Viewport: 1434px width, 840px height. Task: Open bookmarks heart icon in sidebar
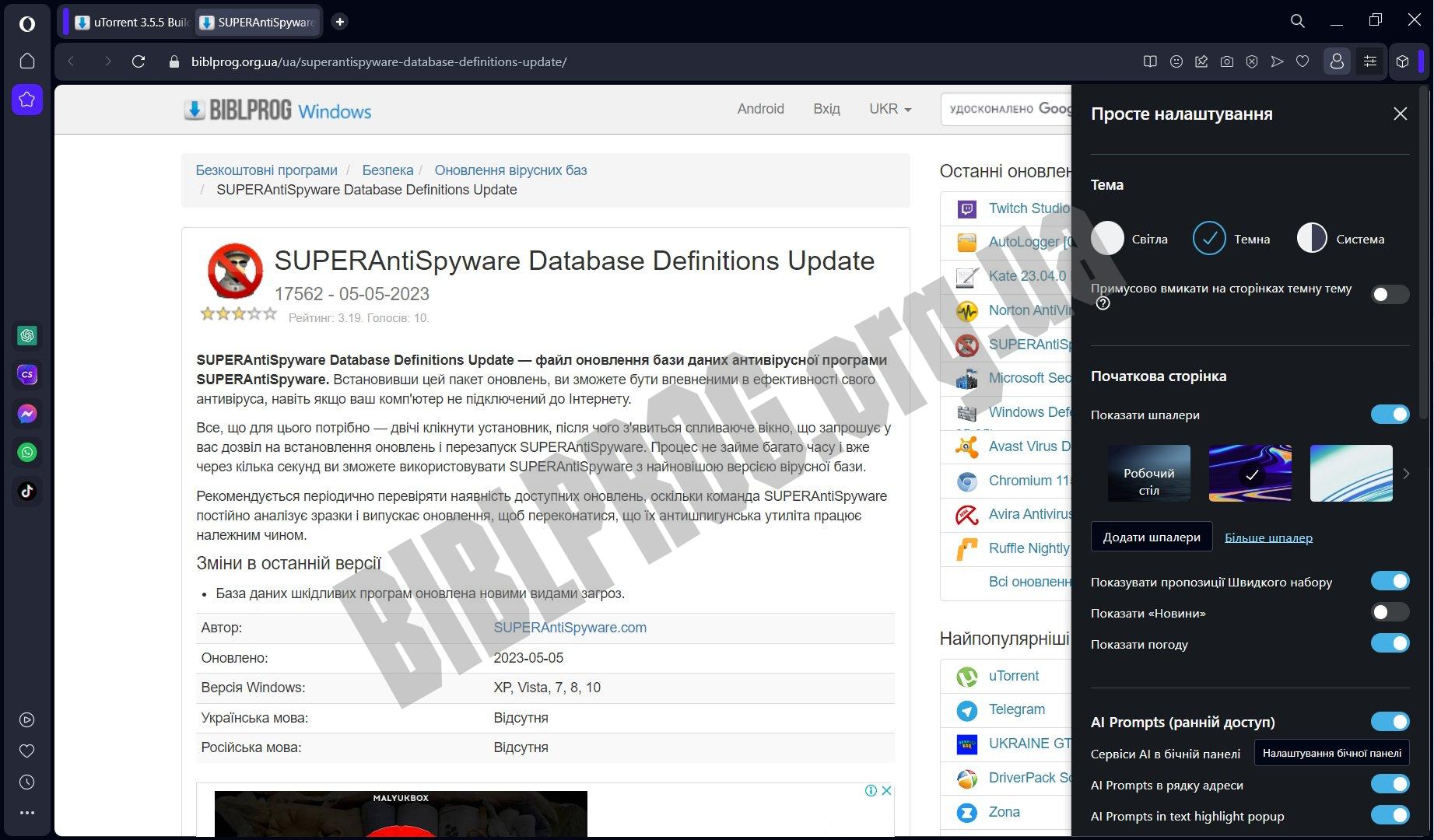(x=27, y=751)
